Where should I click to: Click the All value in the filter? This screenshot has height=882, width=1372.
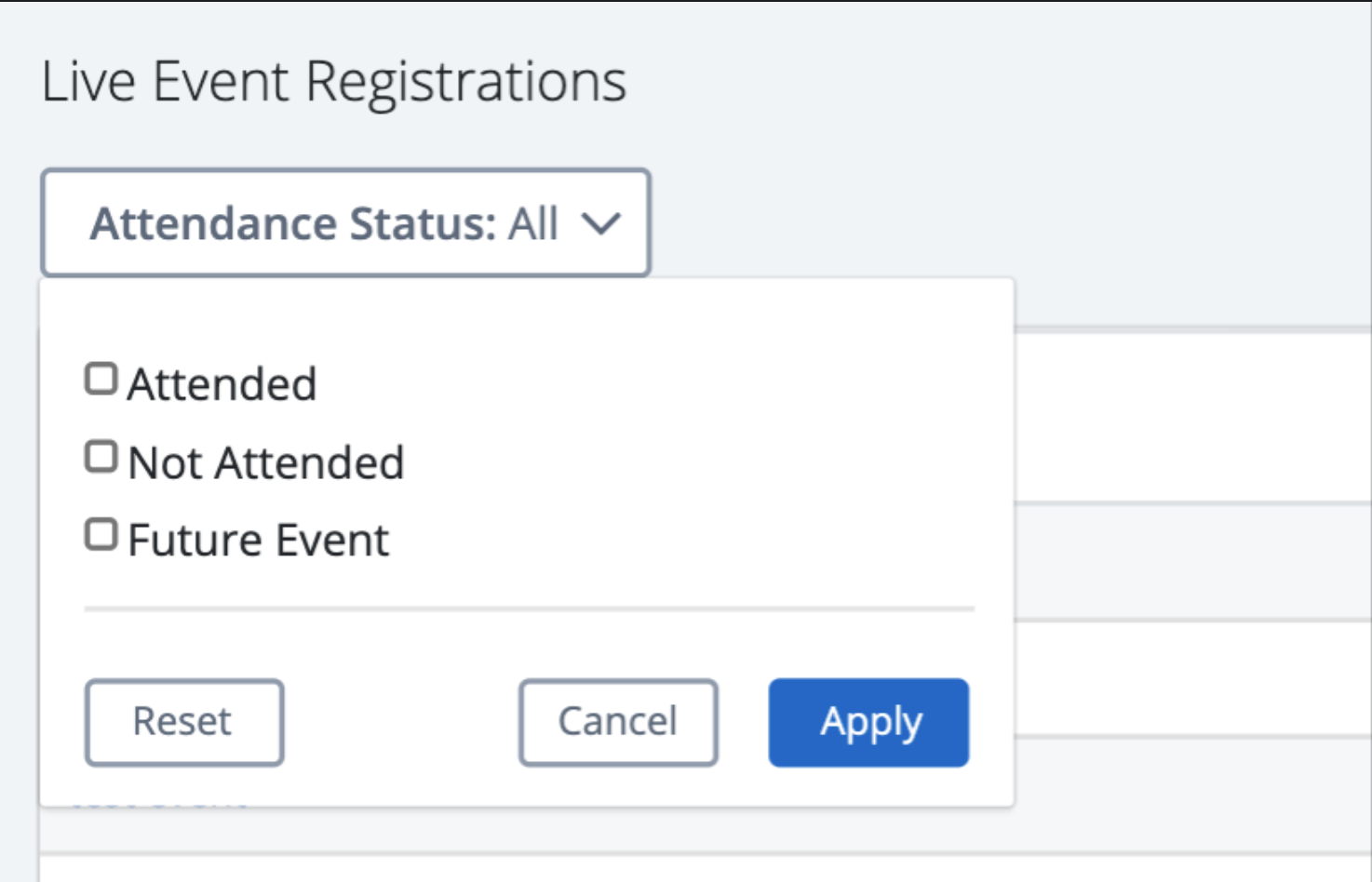click(x=532, y=224)
